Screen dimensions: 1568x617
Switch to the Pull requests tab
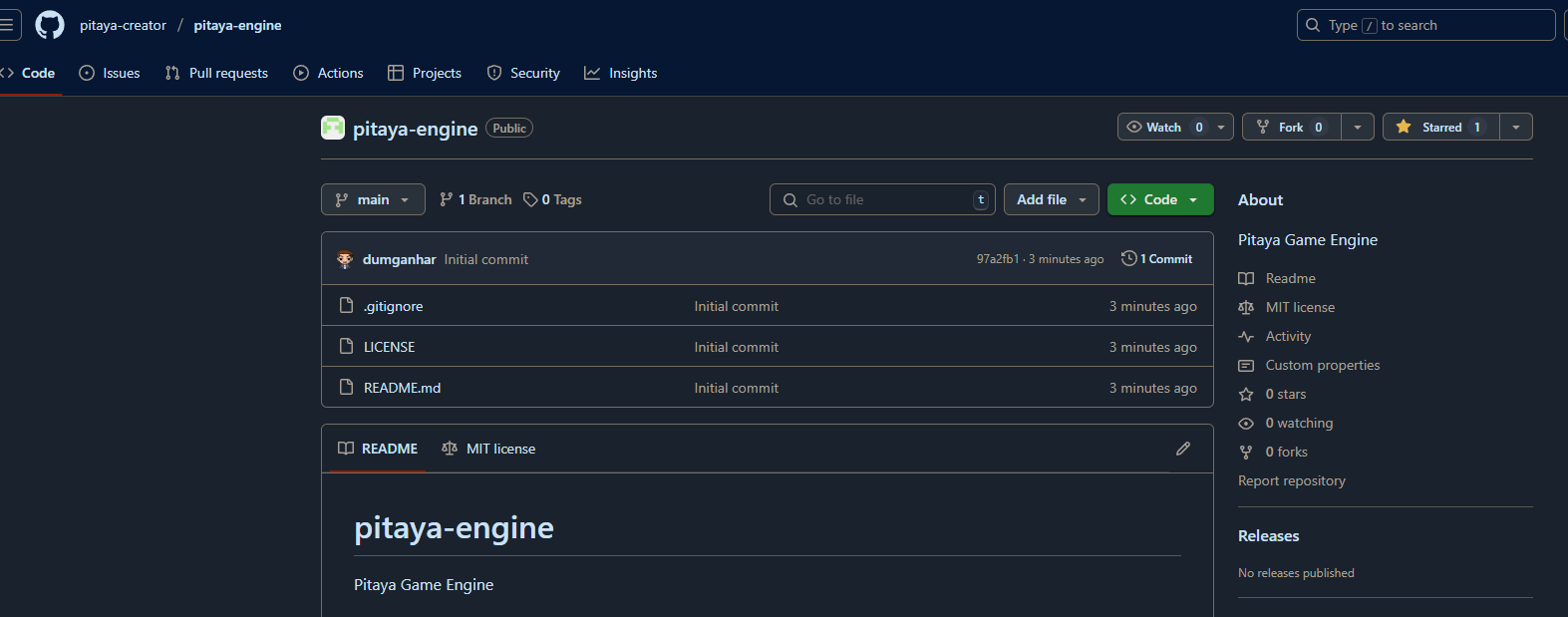click(x=216, y=73)
